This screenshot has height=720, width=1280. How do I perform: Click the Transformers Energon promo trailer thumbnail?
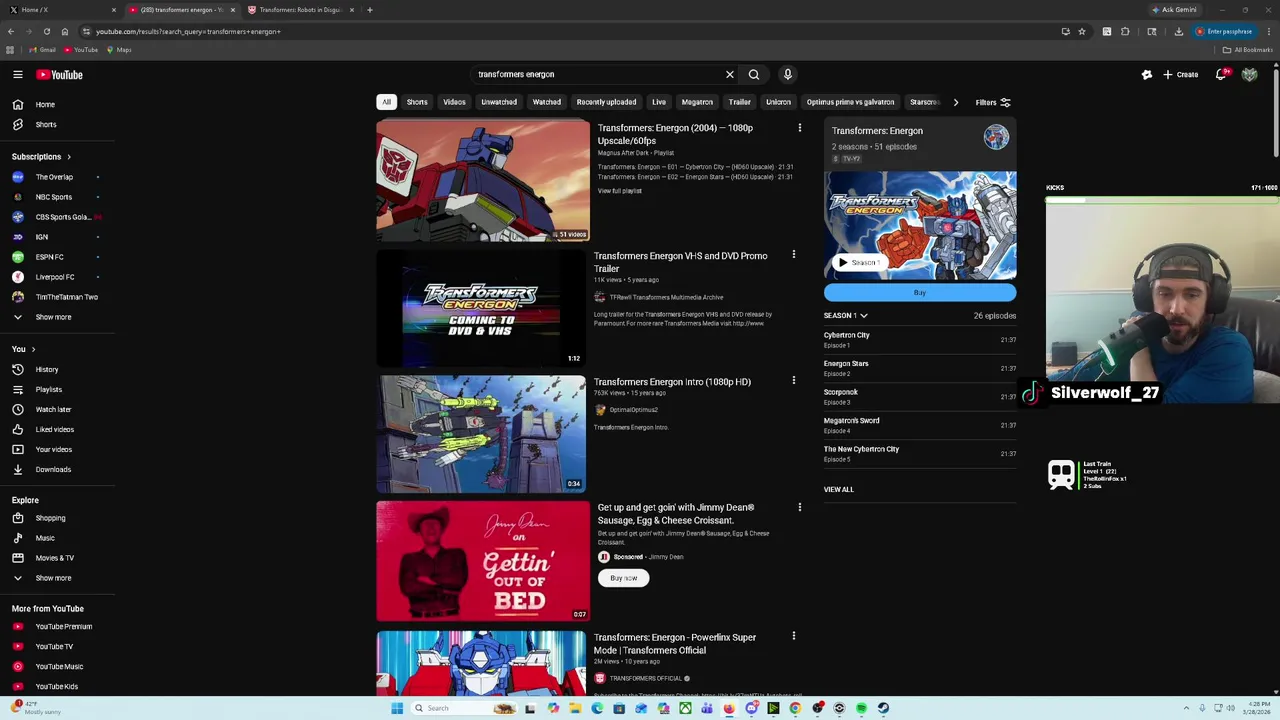coord(481,308)
